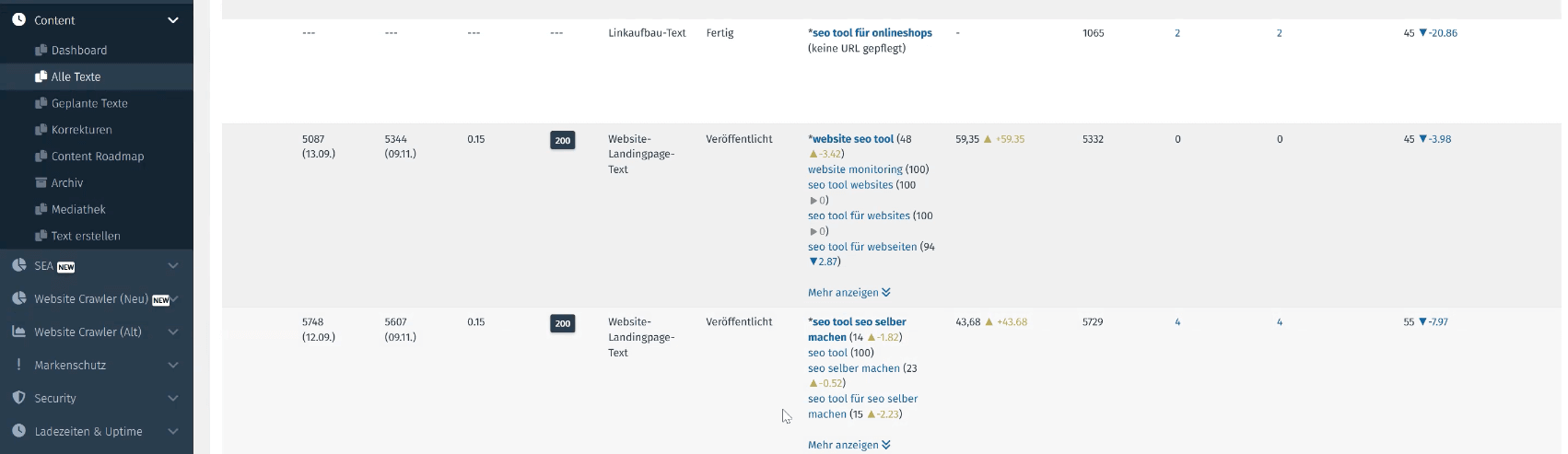The width and height of the screenshot is (1568, 454).
Task: Click the 'seo selber machen' keyword link
Action: point(853,368)
